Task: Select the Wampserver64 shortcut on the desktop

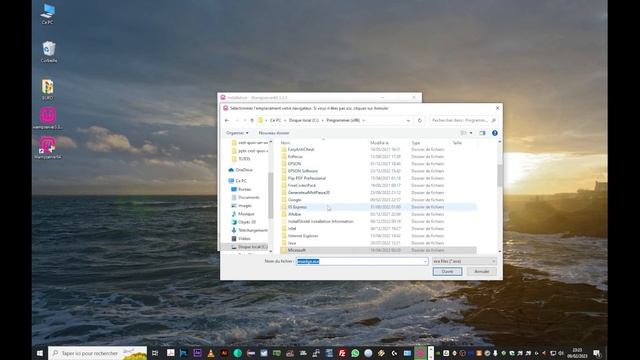Action: point(48,148)
